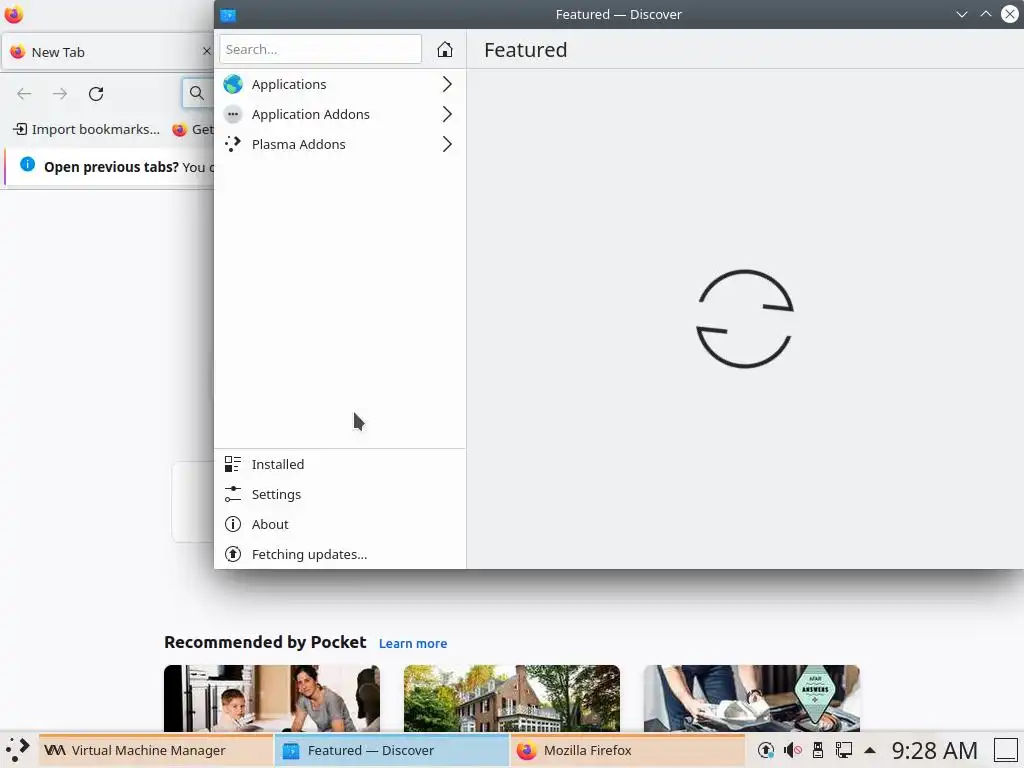1024x768 pixels.
Task: Click the Open previous tabs? text
Action: (x=111, y=167)
